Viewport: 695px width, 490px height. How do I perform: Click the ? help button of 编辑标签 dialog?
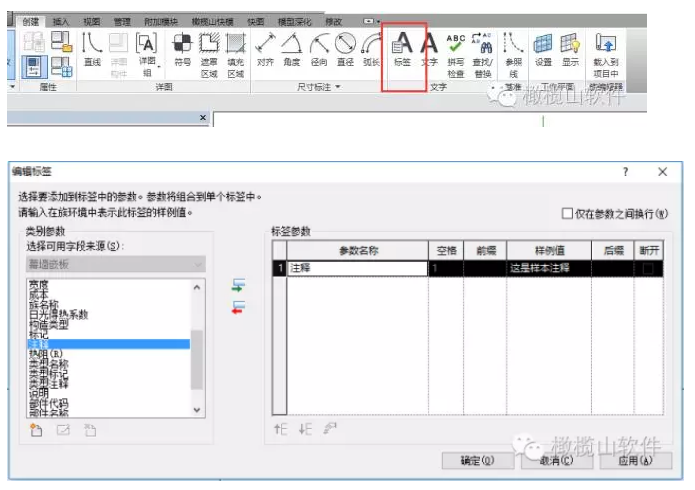[625, 172]
